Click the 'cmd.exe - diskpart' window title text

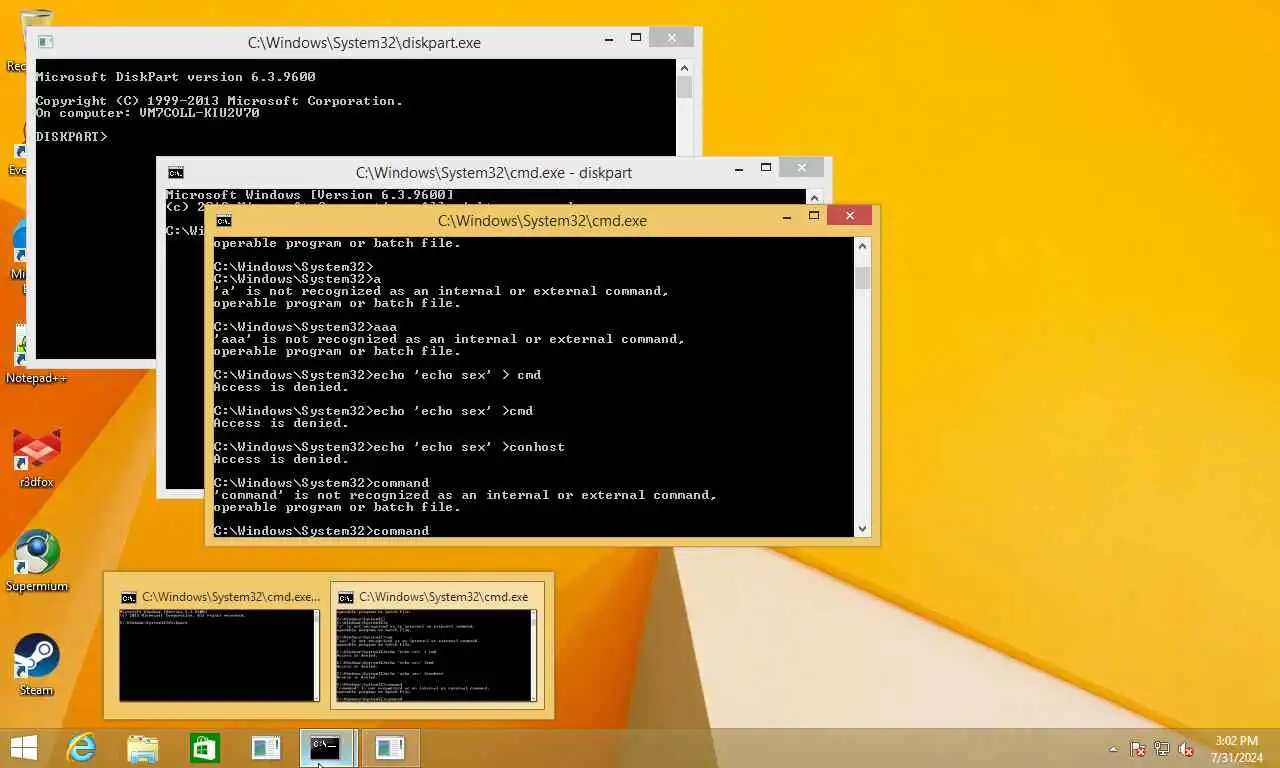494,173
